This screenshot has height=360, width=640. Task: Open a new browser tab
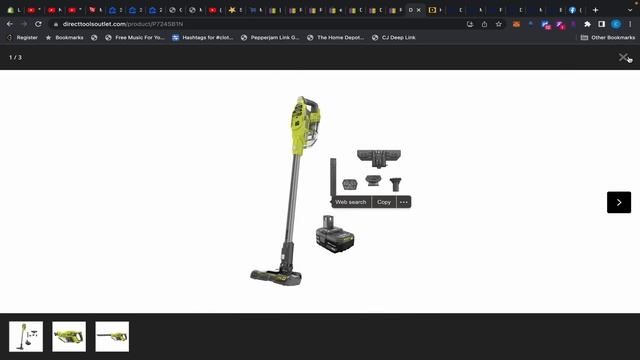click(596, 10)
